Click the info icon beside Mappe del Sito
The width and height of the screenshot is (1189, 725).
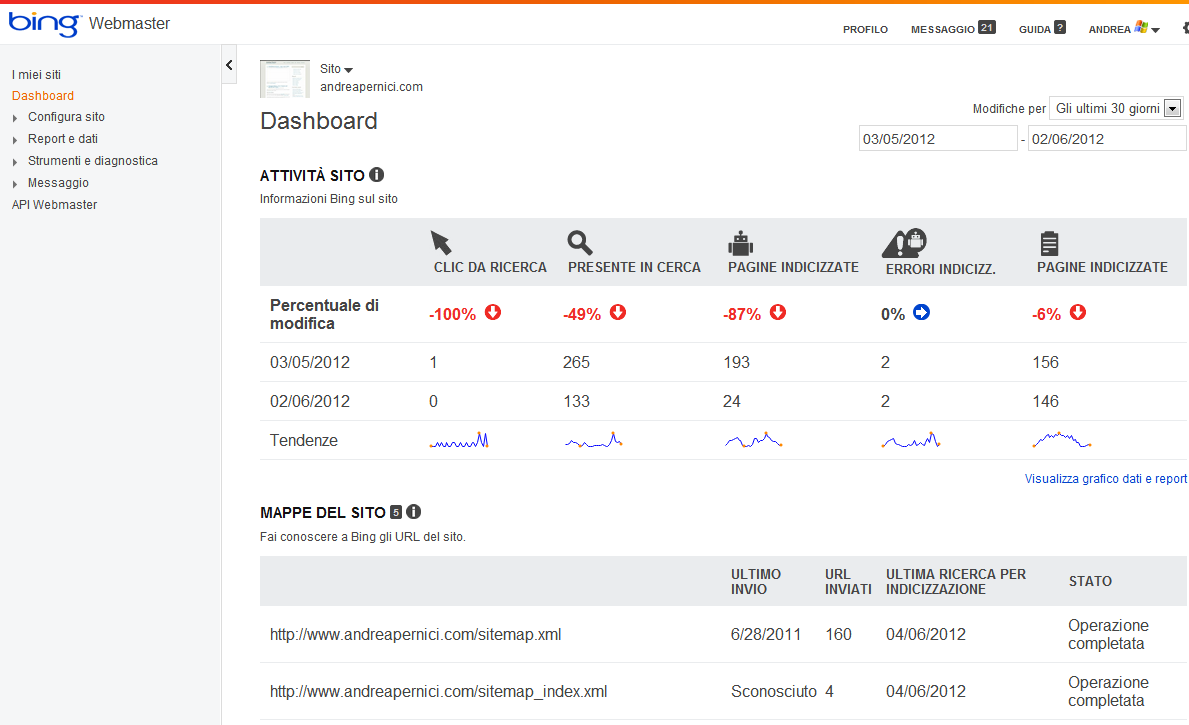click(414, 512)
